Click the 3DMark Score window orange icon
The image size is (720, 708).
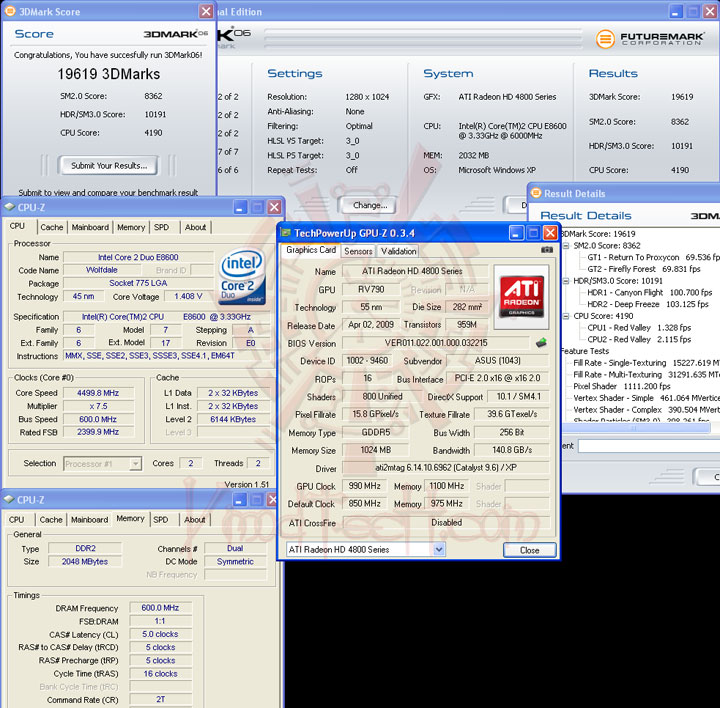10,11
